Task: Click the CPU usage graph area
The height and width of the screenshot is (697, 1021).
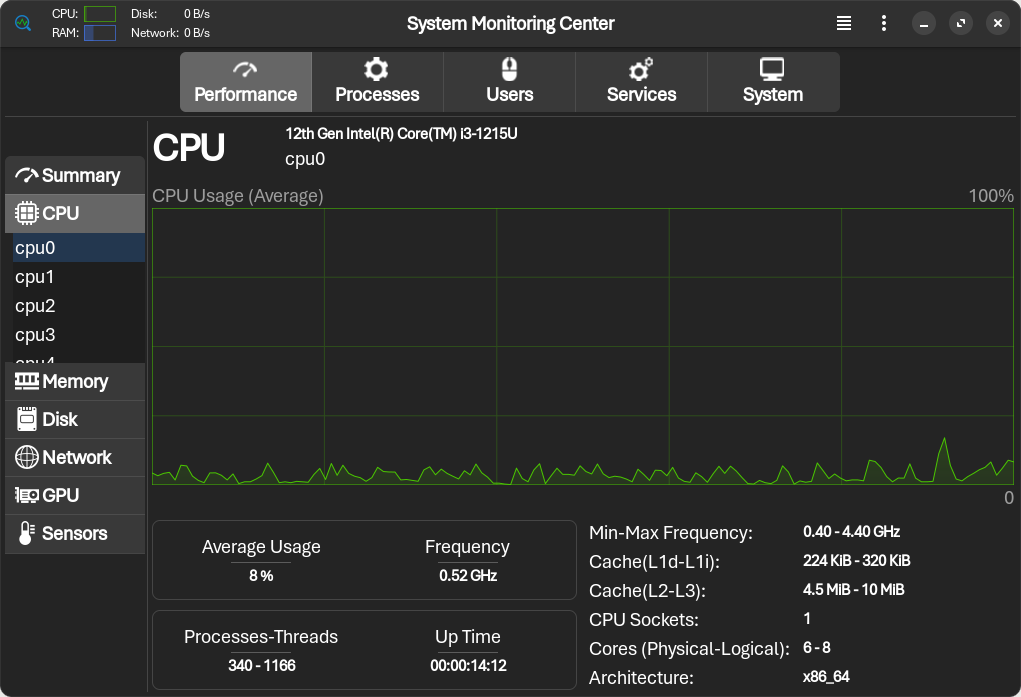Action: (x=582, y=346)
